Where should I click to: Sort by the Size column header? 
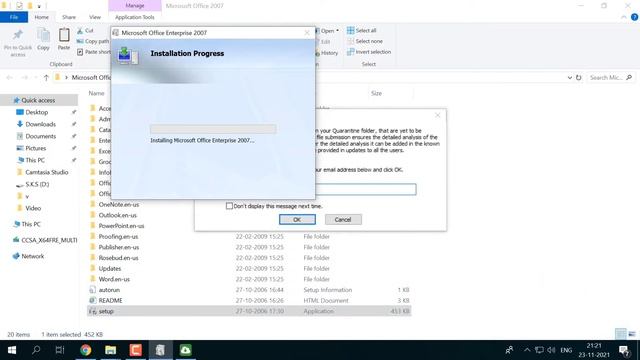point(376,93)
